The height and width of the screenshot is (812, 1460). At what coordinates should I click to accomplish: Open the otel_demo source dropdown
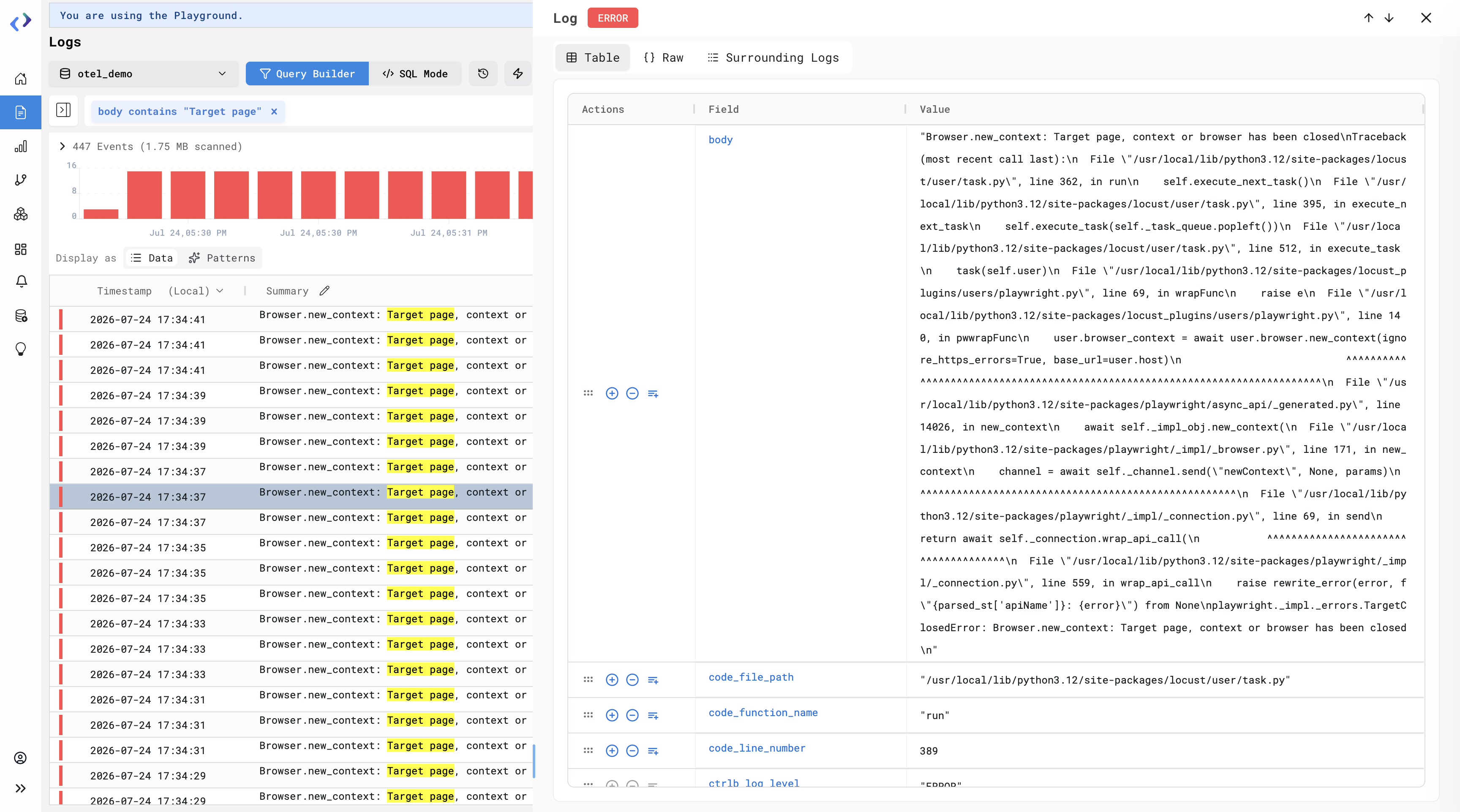(143, 74)
